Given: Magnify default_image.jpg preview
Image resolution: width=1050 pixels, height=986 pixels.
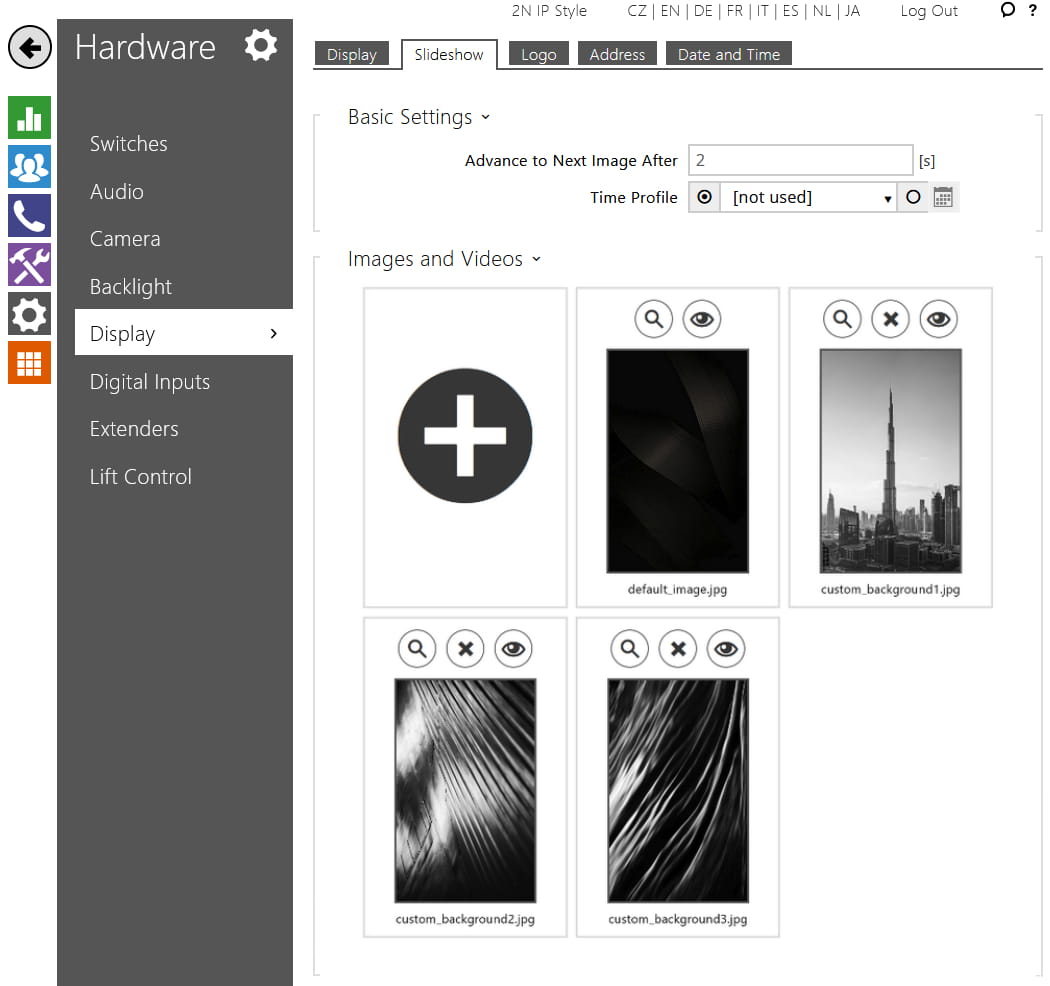Looking at the screenshot, I should [x=654, y=319].
